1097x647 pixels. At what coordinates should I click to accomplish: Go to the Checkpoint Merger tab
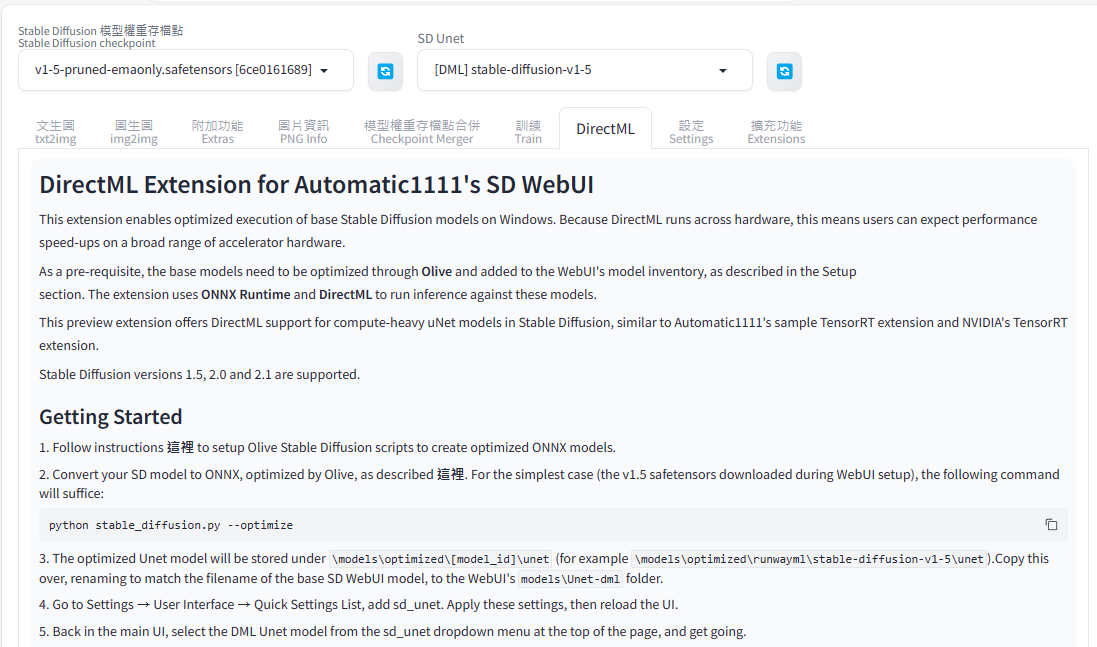[422, 131]
